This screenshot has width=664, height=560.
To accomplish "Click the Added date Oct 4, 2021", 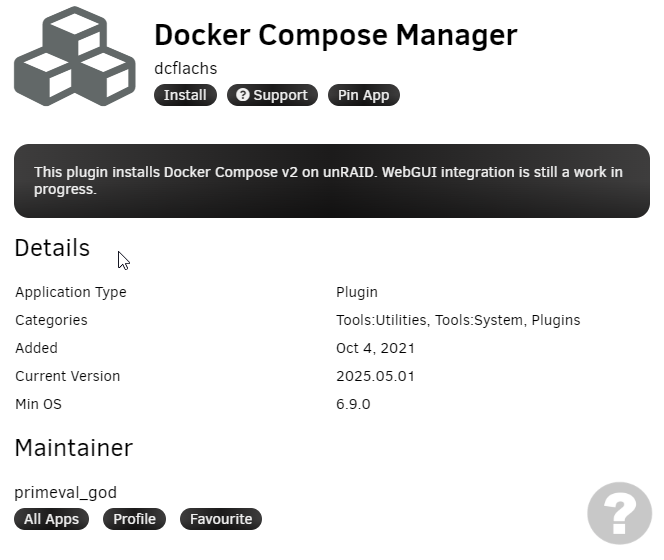I will point(375,348).
